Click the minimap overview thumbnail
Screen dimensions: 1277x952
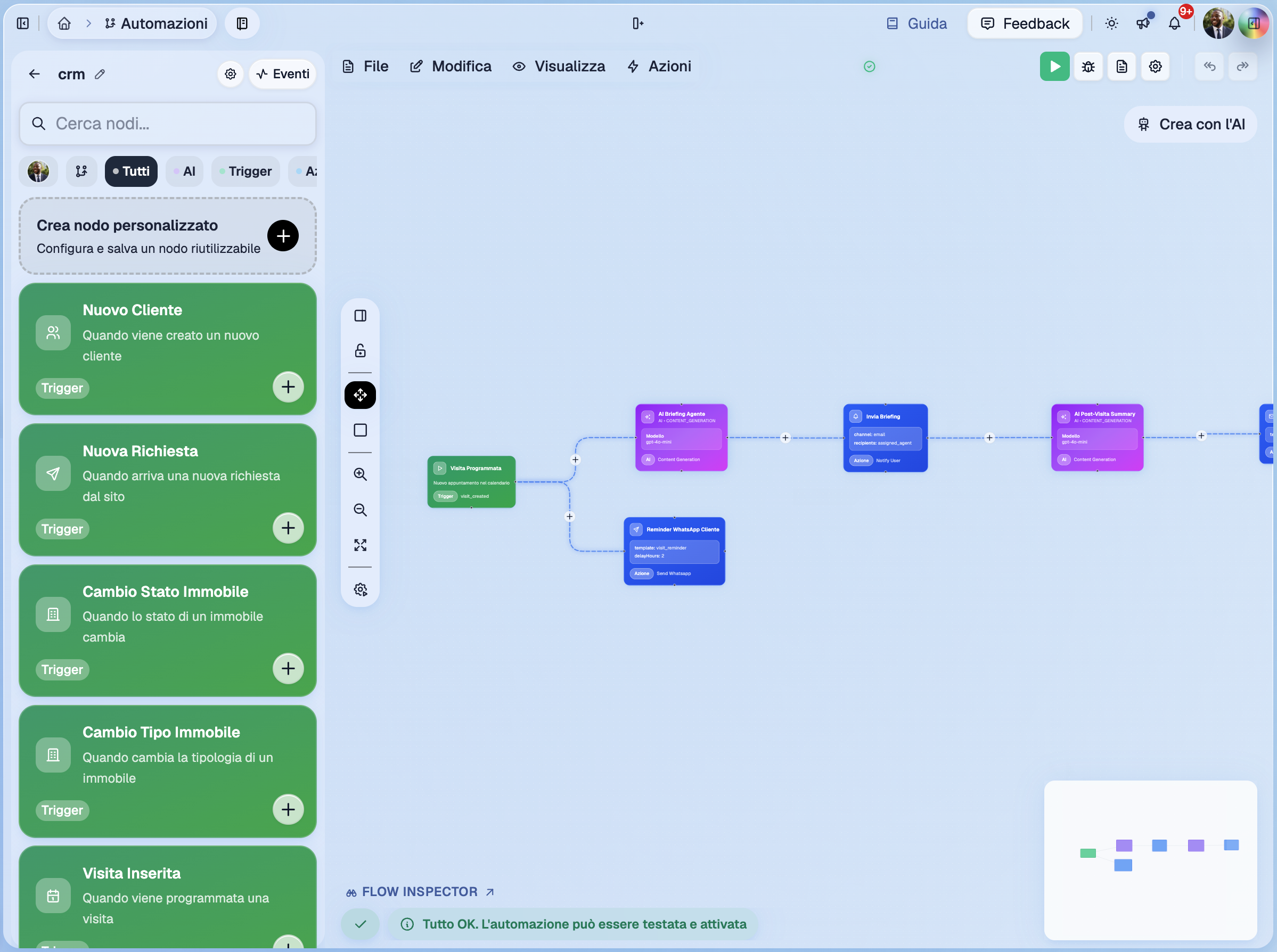(1150, 860)
